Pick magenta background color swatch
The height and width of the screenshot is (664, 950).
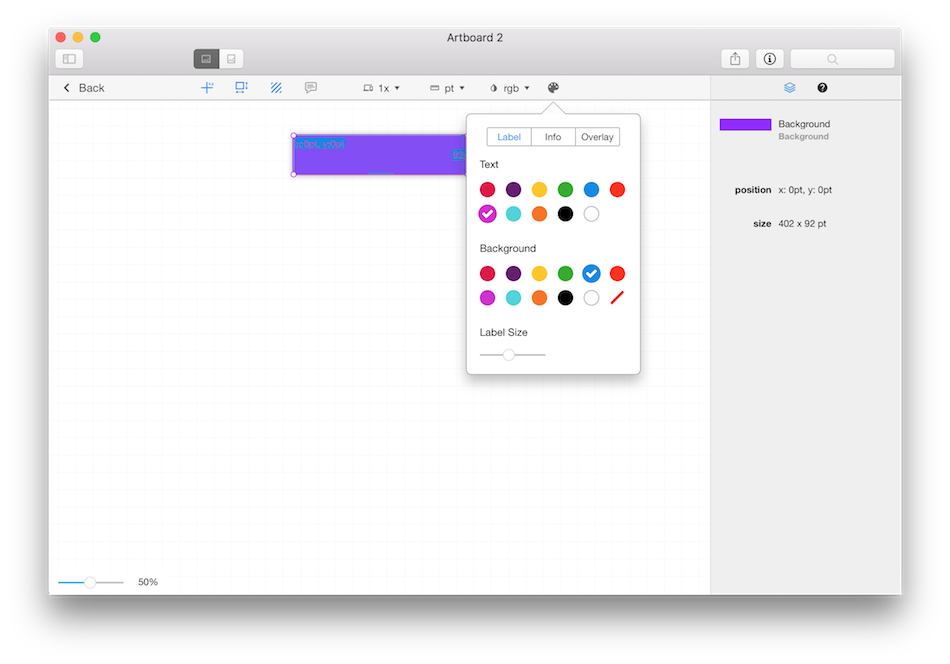(x=487, y=298)
